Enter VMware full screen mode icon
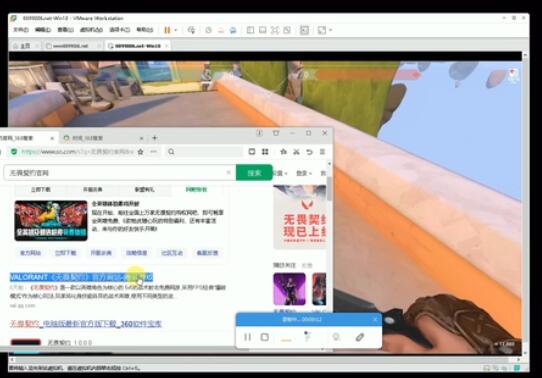 click(x=275, y=30)
